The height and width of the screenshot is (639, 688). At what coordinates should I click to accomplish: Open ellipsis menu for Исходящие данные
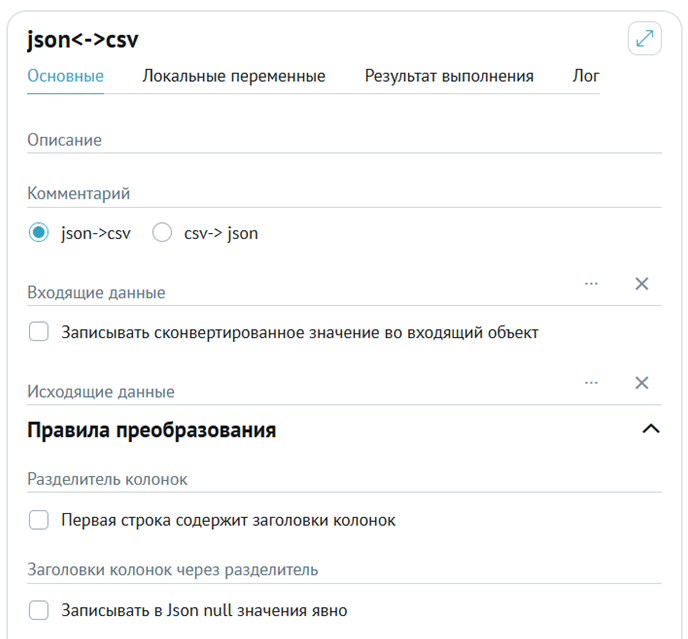(591, 383)
